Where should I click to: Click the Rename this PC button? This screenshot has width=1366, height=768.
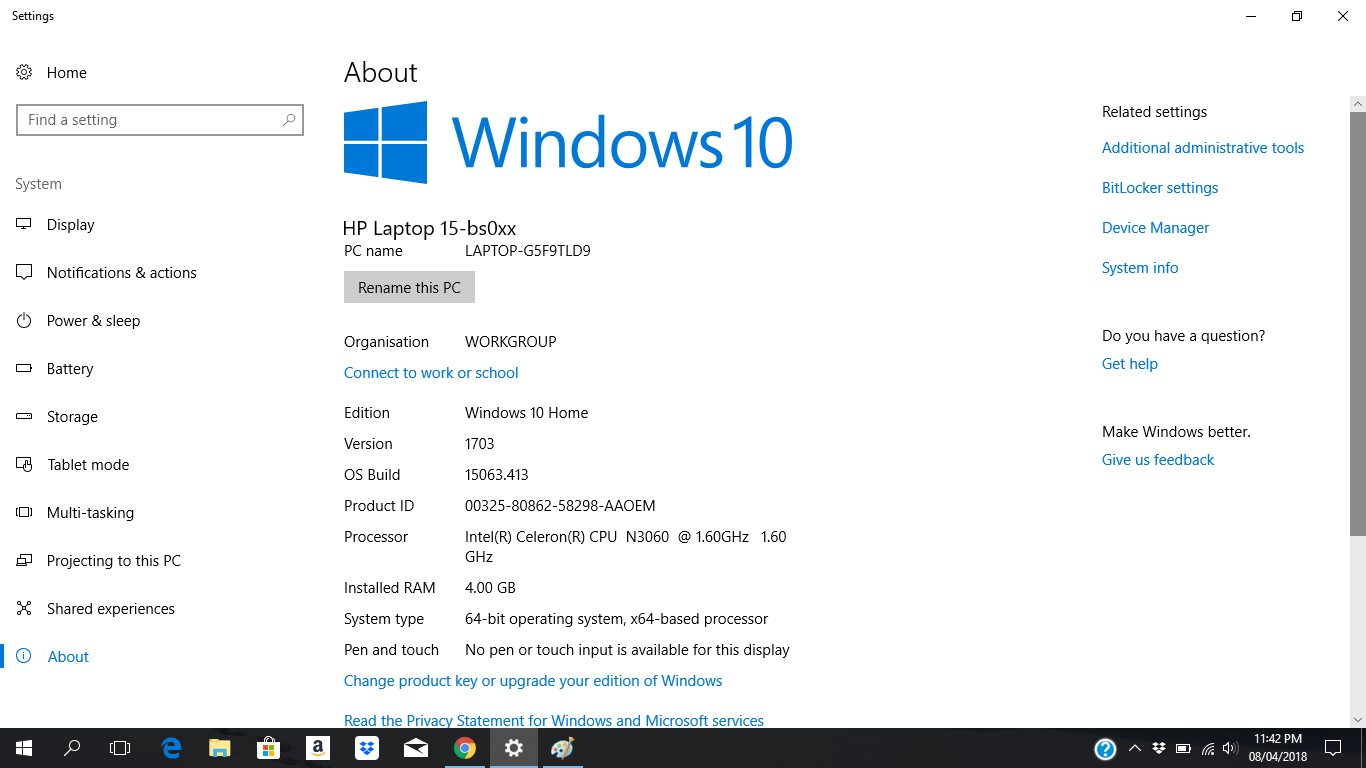pyautogui.click(x=409, y=287)
